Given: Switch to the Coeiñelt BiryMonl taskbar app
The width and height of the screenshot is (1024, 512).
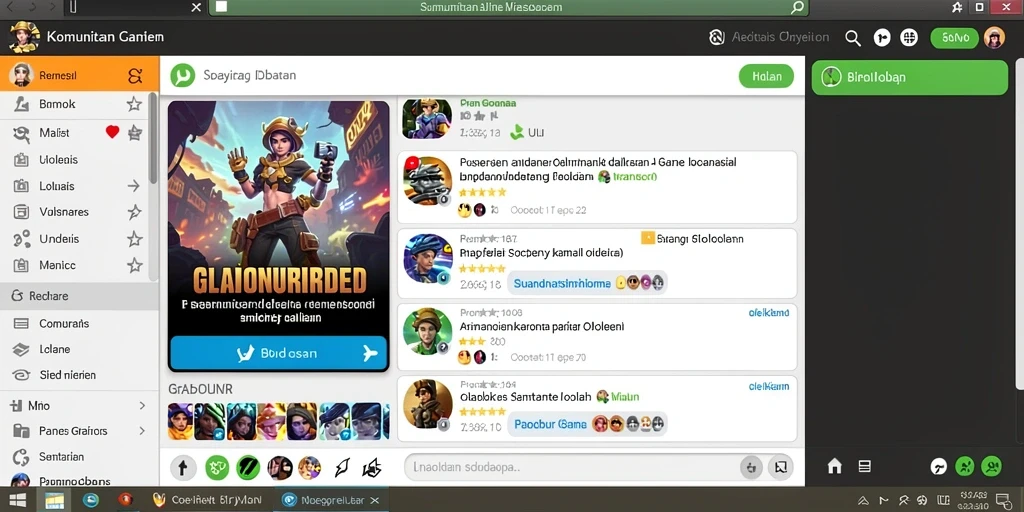Looking at the screenshot, I should click(x=207, y=500).
